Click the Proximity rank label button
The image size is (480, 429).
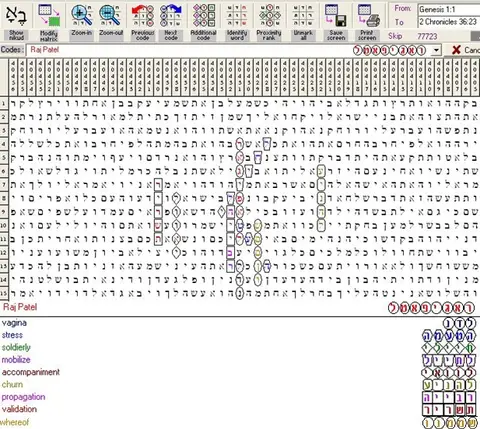tap(269, 35)
